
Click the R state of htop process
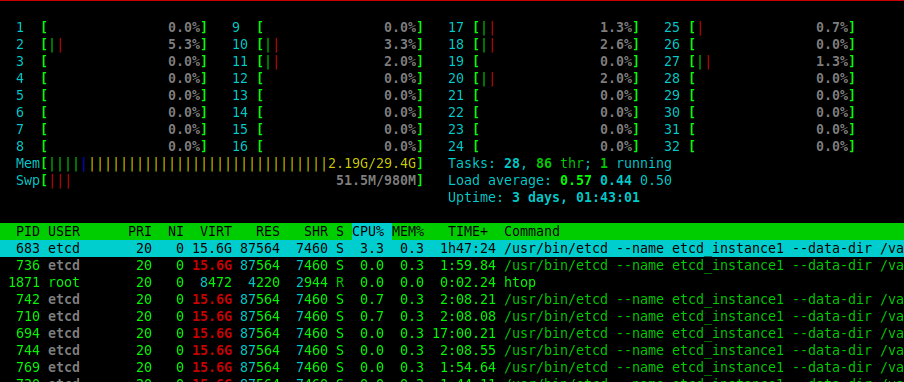(x=340, y=282)
